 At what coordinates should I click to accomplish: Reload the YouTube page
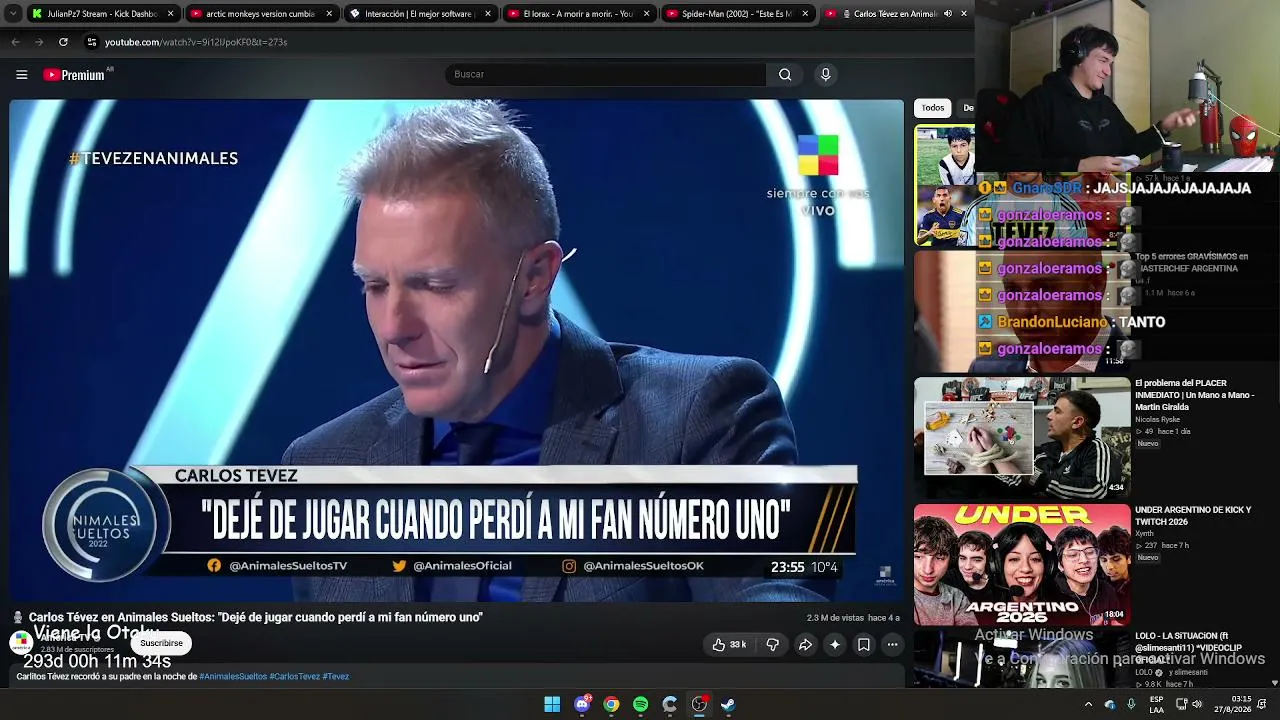point(63,42)
